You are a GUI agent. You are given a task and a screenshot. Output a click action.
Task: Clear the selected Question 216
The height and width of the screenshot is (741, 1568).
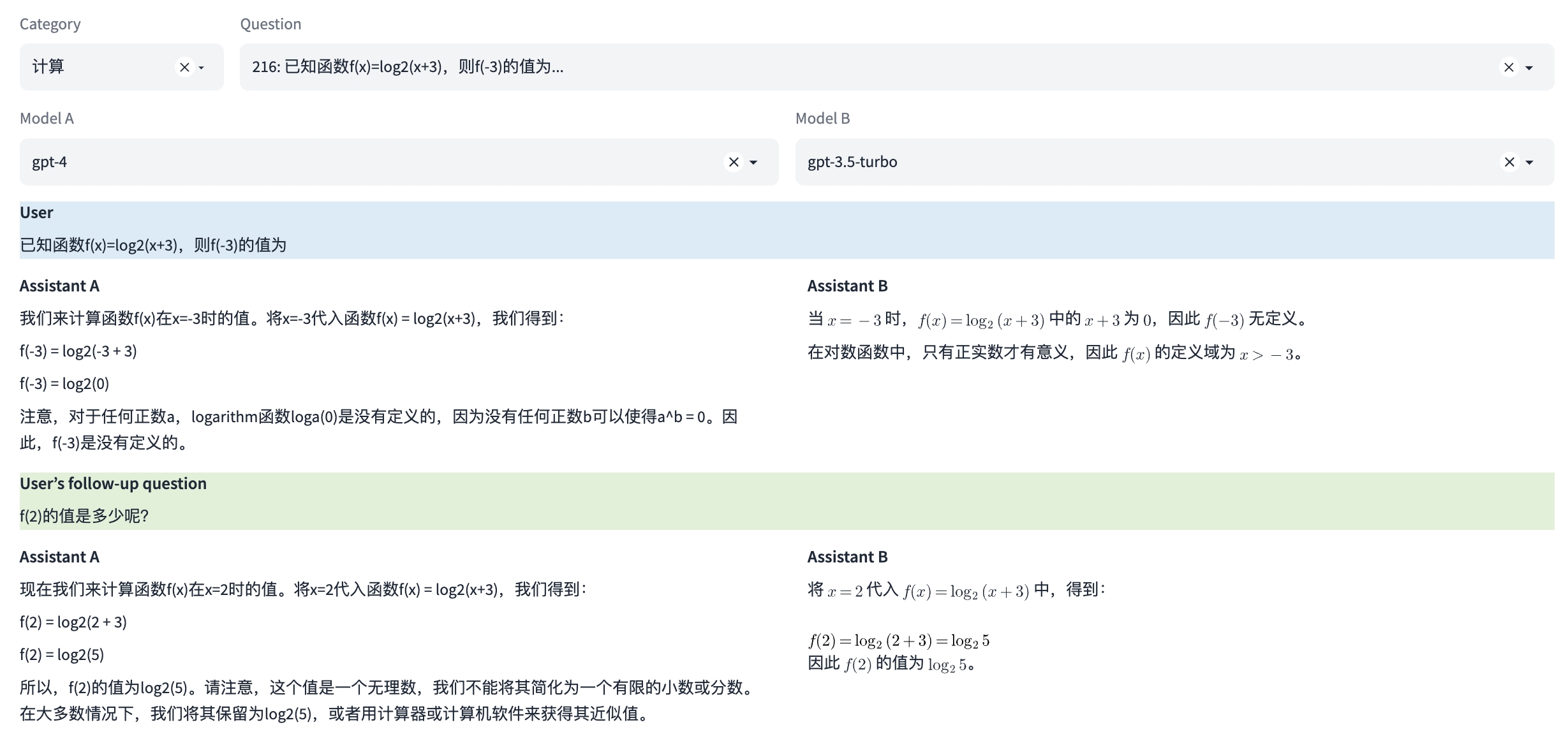click(x=1509, y=67)
